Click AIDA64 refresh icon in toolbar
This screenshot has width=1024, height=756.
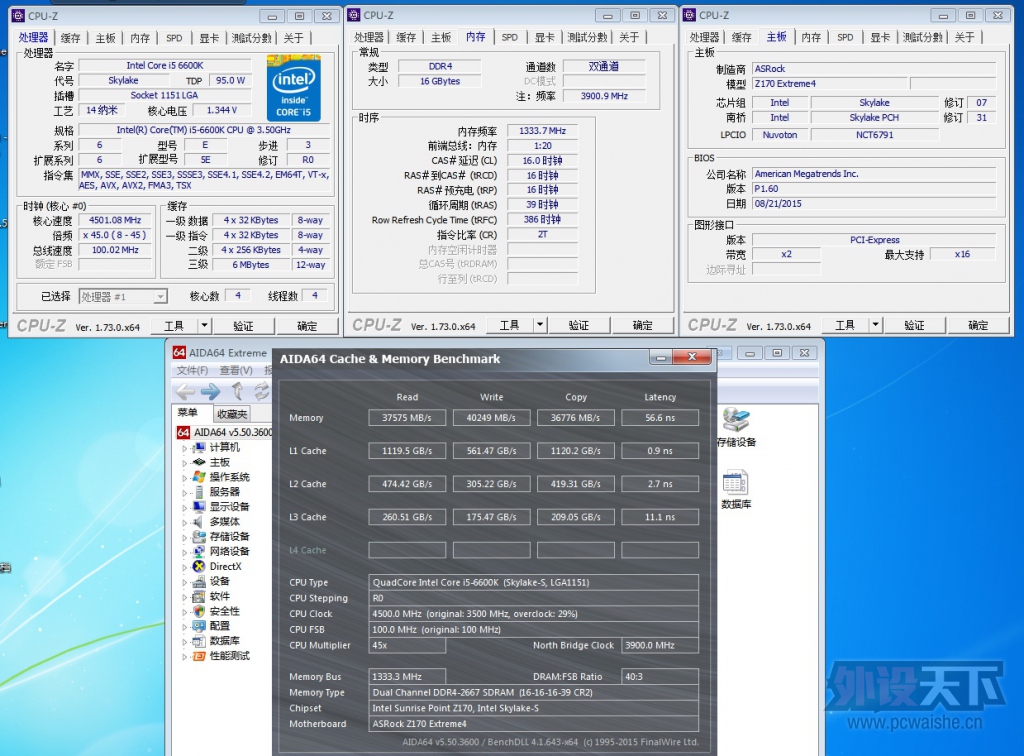coord(262,392)
